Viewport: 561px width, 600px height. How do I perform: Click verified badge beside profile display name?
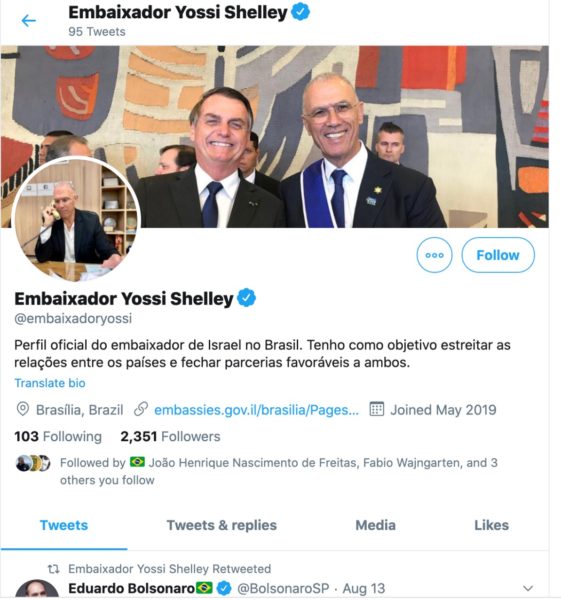(x=246, y=298)
